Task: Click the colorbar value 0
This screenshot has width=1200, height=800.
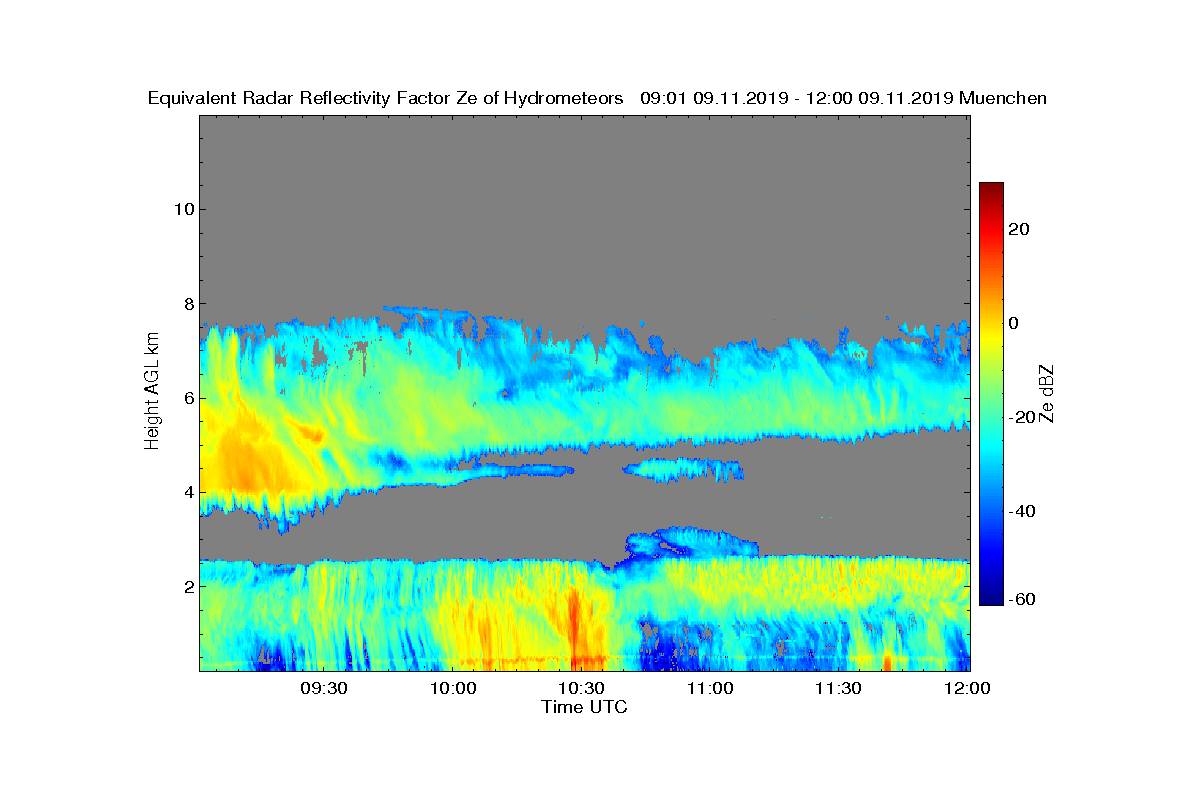Action: click(x=1014, y=323)
